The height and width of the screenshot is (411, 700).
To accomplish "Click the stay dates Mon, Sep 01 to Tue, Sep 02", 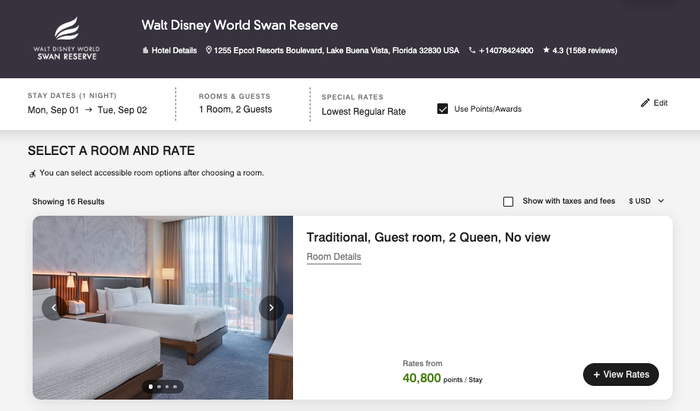I will pyautogui.click(x=88, y=110).
